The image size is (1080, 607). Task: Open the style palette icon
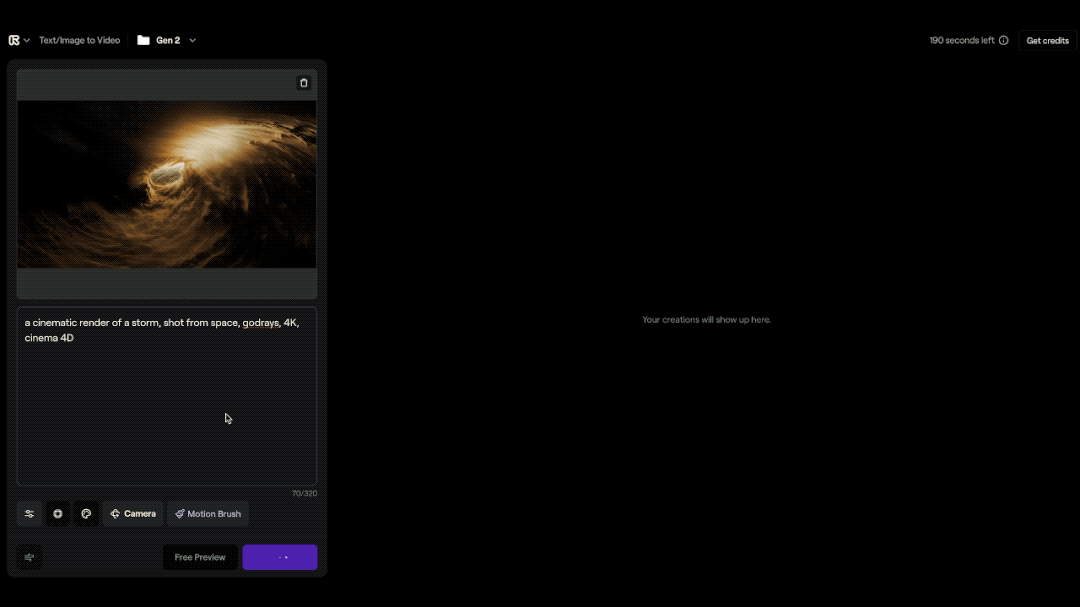pyautogui.click(x=86, y=514)
